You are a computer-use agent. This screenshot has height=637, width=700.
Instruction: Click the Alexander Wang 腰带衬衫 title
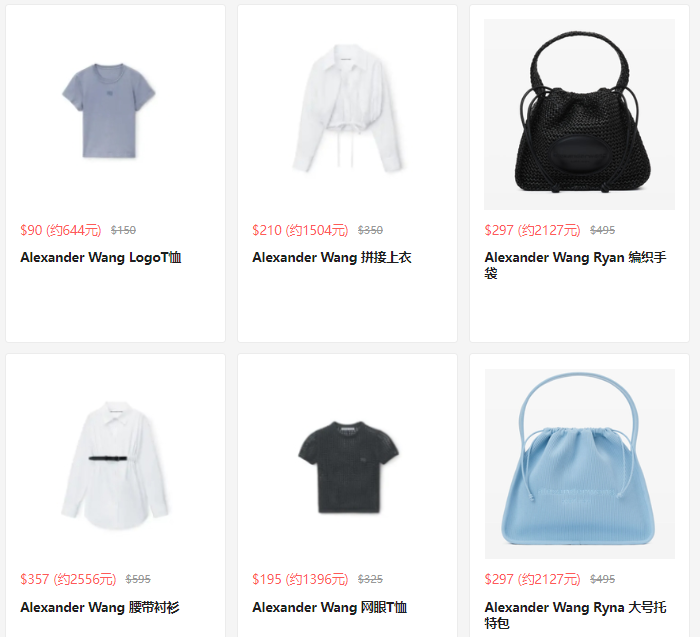tap(100, 607)
